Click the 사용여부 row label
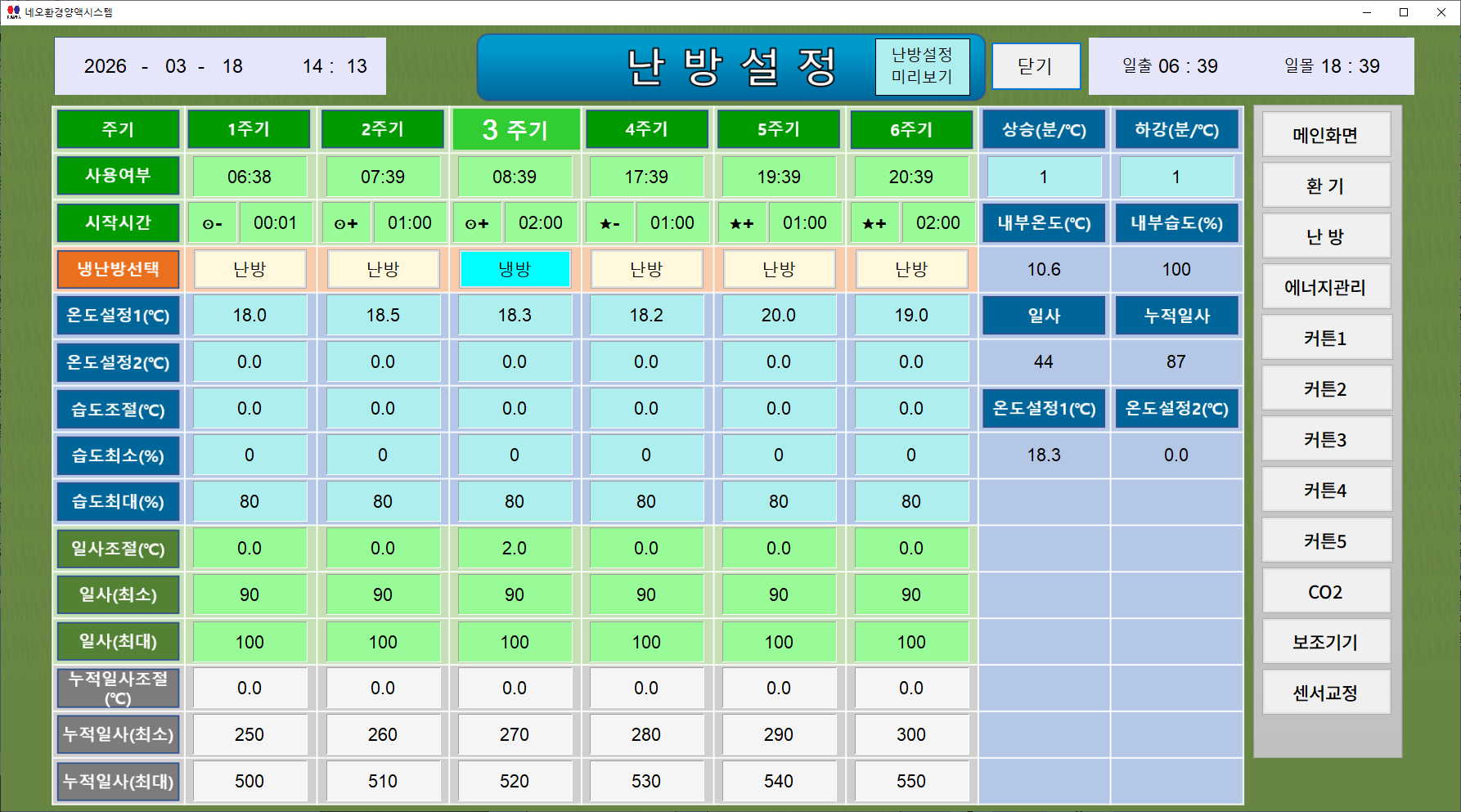1461x812 pixels. click(118, 176)
